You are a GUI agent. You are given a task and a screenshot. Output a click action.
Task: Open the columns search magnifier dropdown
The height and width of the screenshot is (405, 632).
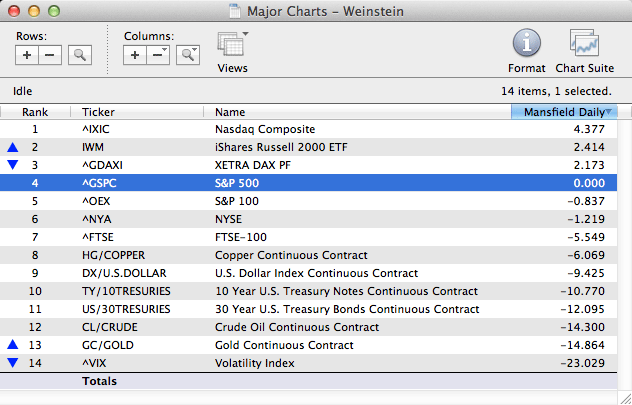pyautogui.click(x=187, y=55)
